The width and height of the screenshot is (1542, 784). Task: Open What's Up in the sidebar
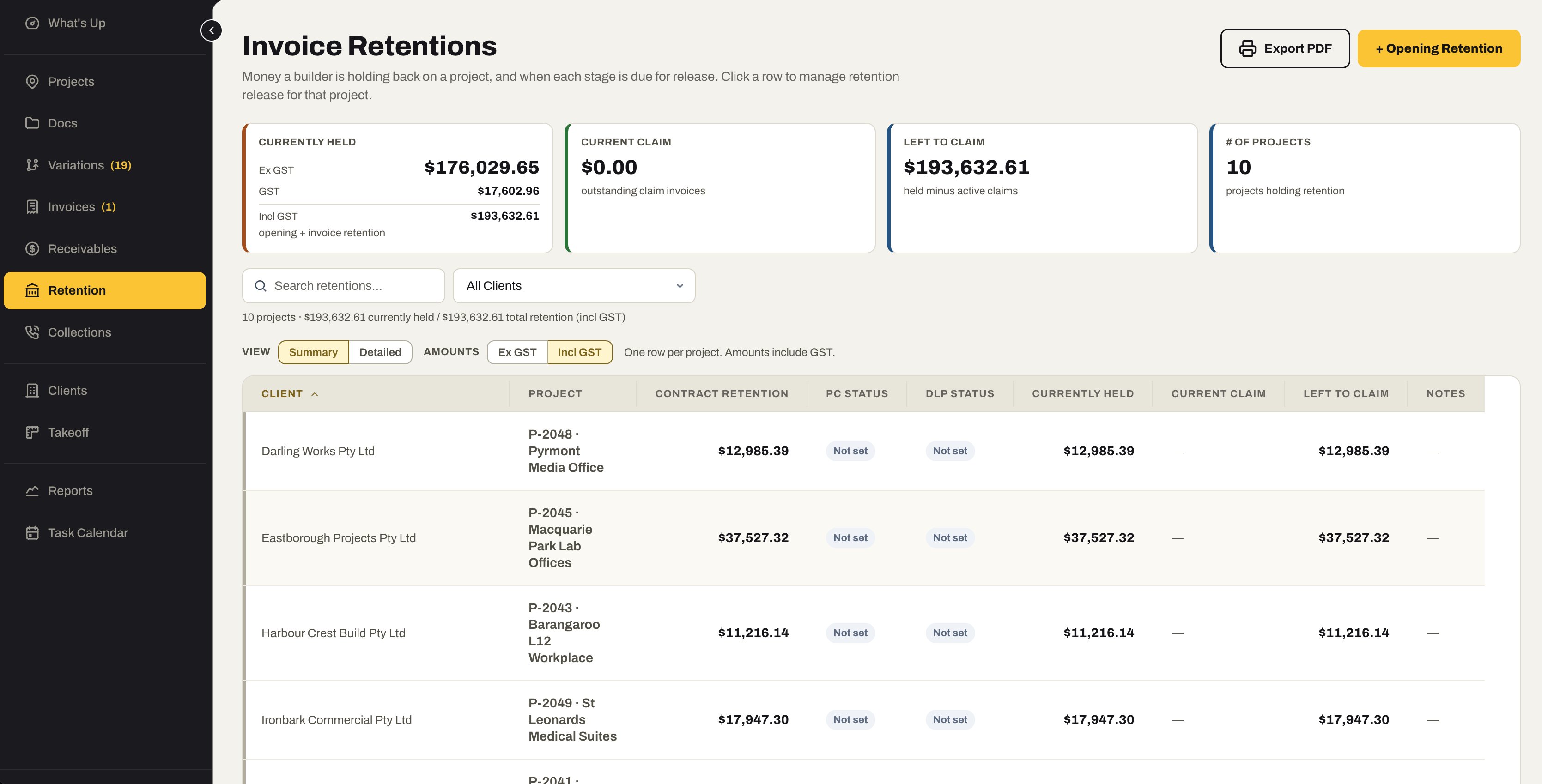point(105,23)
